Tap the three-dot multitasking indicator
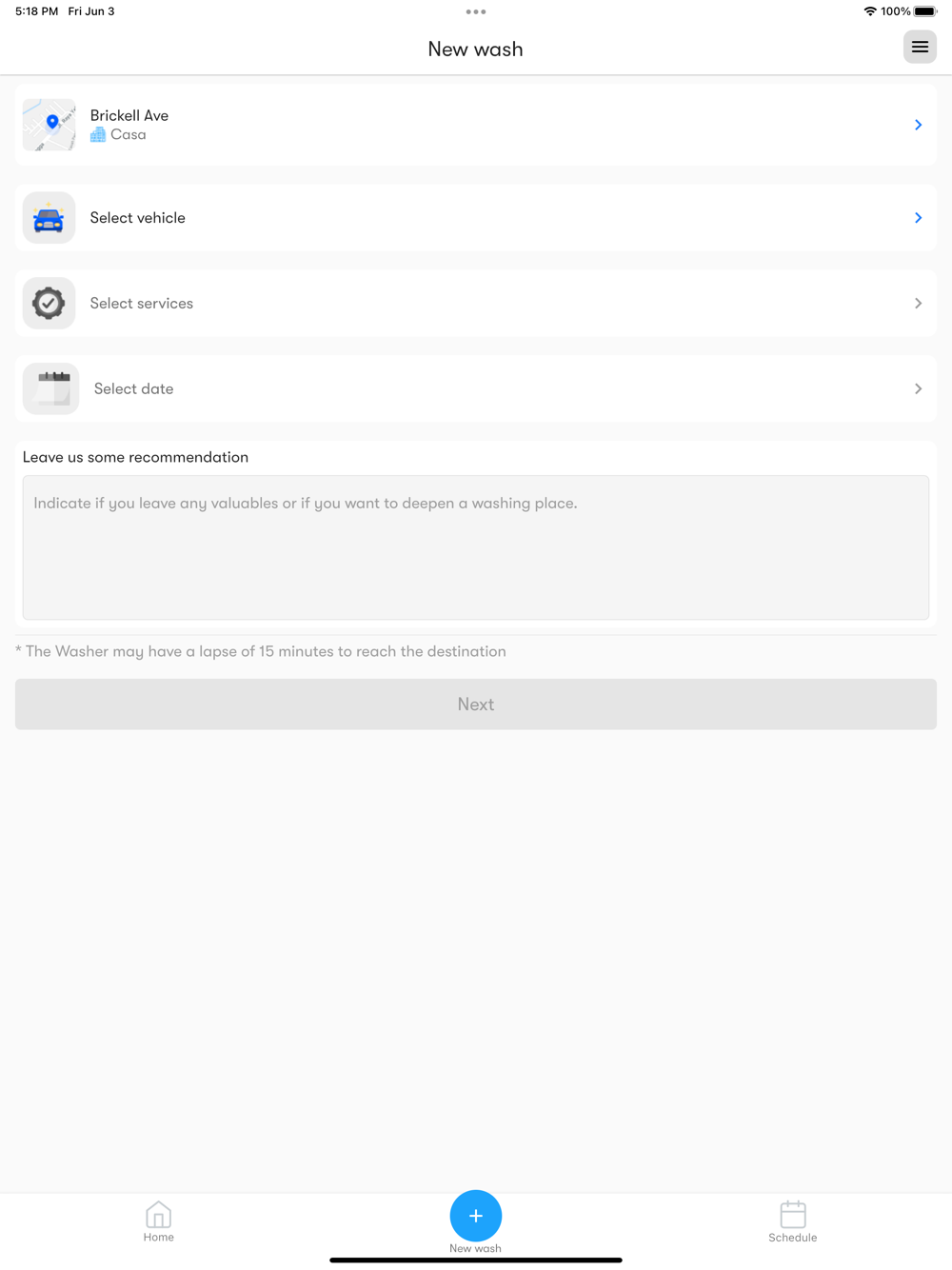The image size is (952, 1270). (x=476, y=12)
